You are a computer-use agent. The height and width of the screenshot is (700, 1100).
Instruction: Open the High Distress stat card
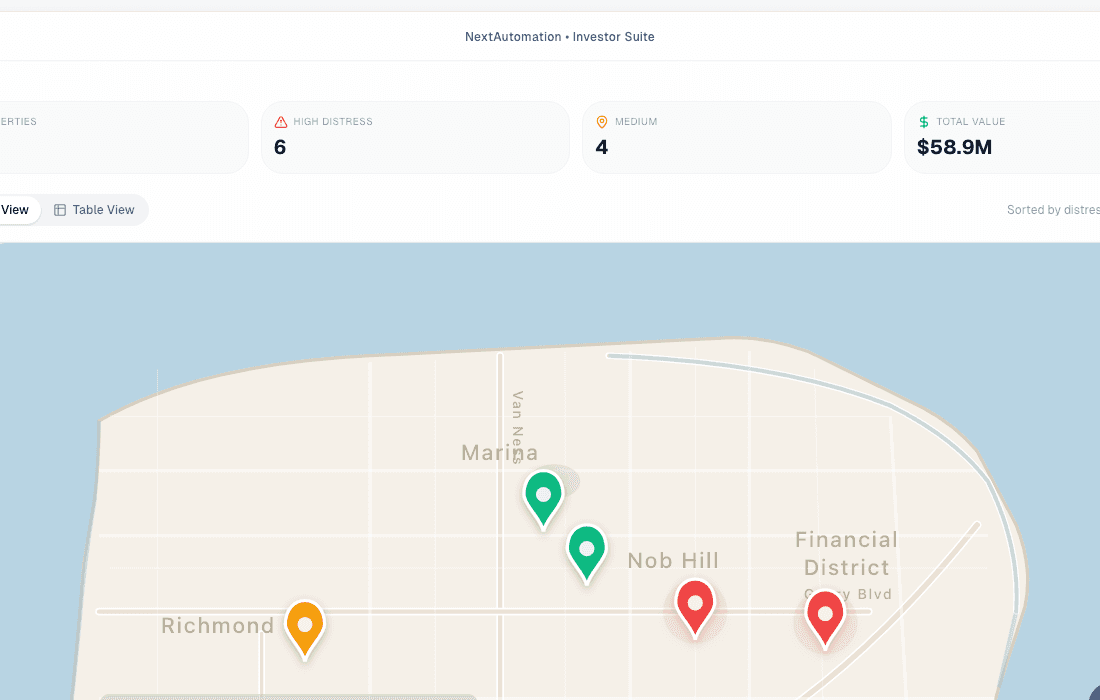(415, 137)
